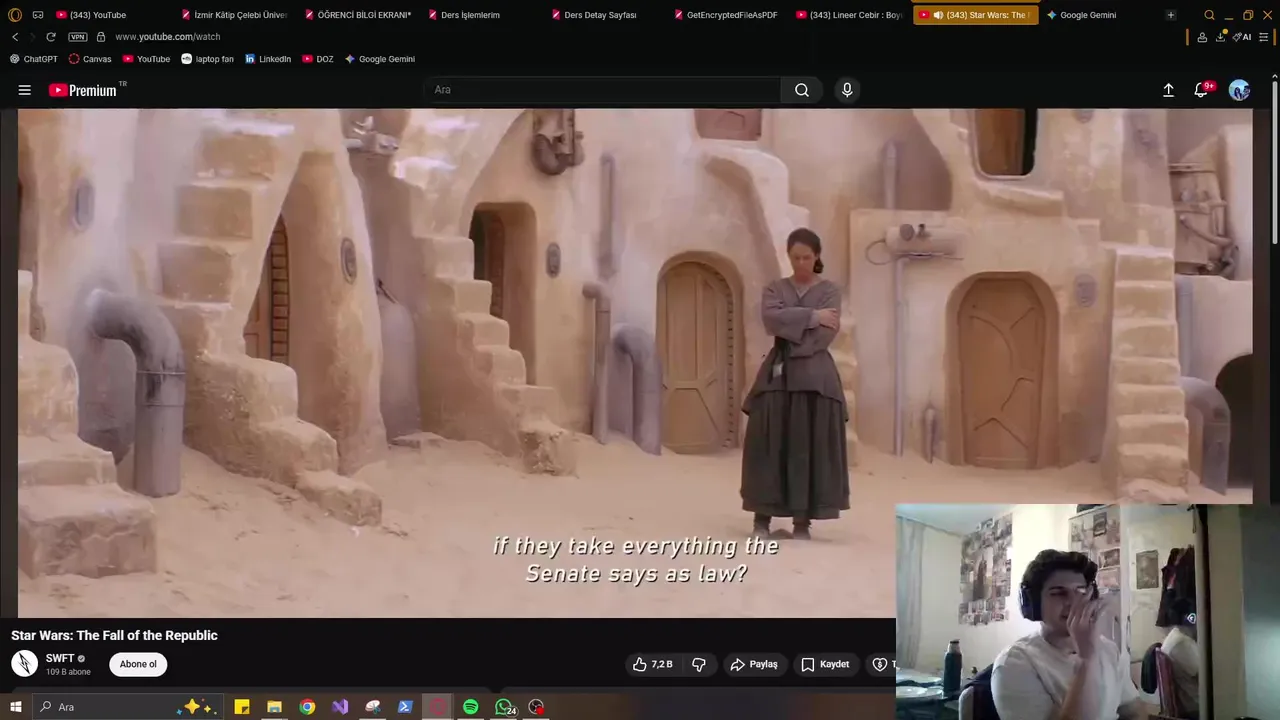
Task: Open WhatsApp from the taskbar
Action: click(504, 707)
